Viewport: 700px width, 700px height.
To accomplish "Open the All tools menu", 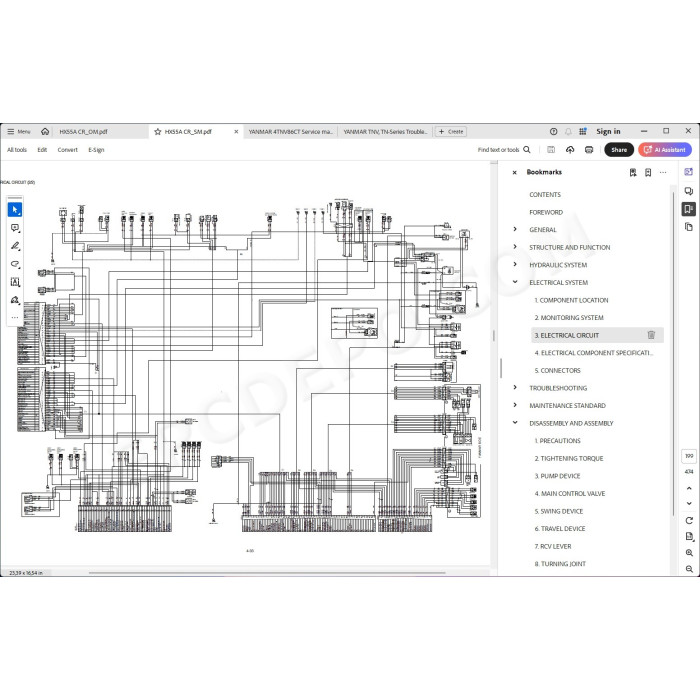I will point(17,150).
